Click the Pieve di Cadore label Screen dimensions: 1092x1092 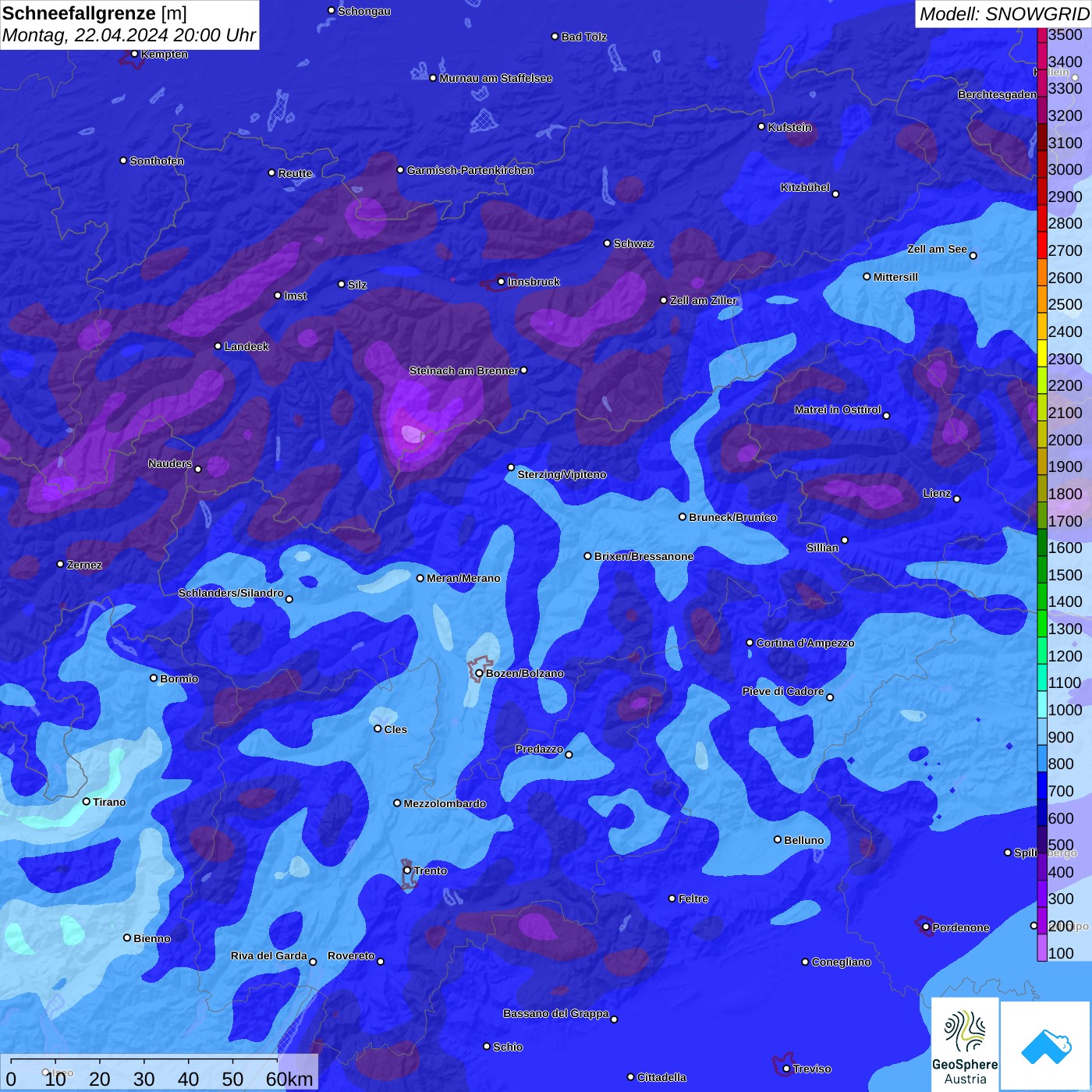[x=783, y=691]
